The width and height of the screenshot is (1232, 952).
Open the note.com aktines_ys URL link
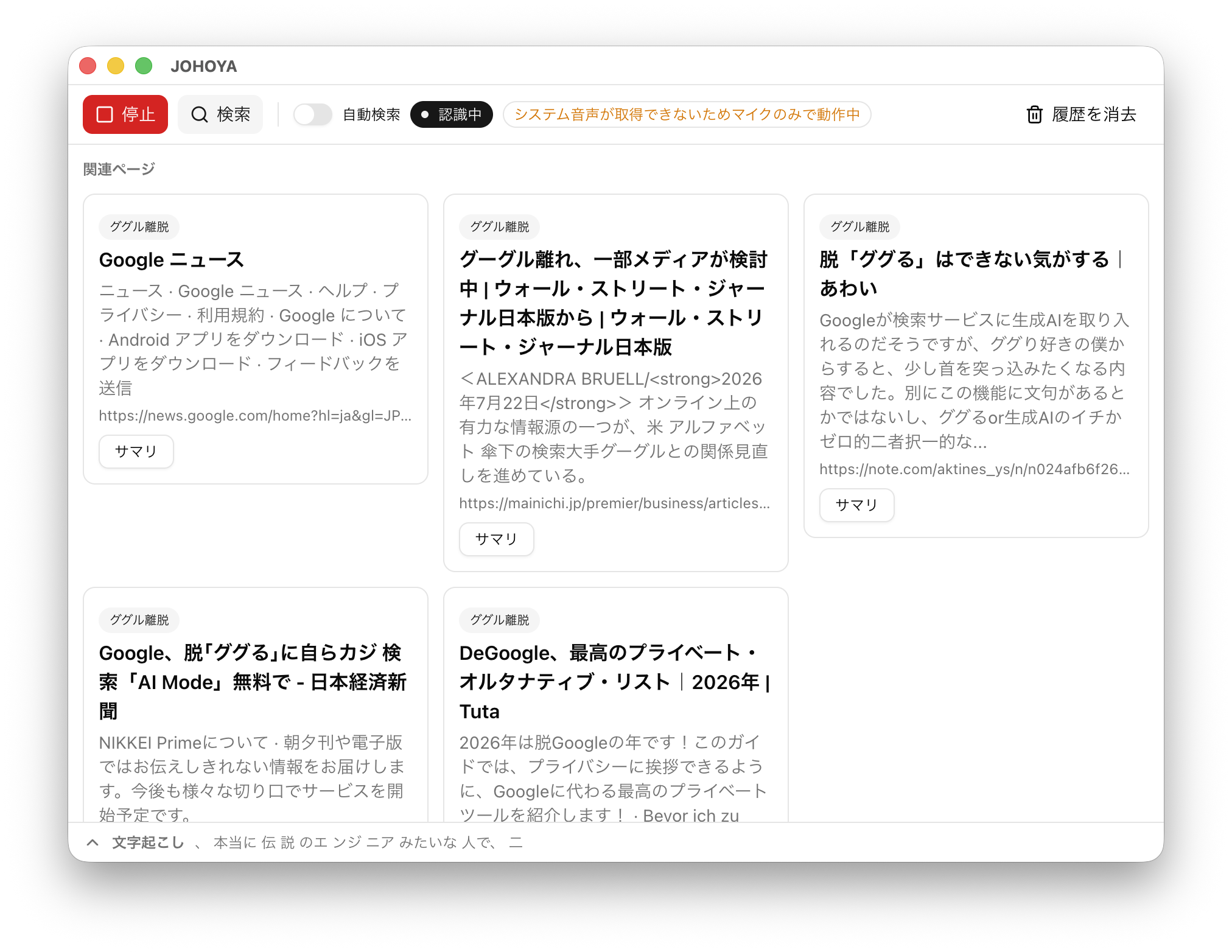click(x=975, y=469)
